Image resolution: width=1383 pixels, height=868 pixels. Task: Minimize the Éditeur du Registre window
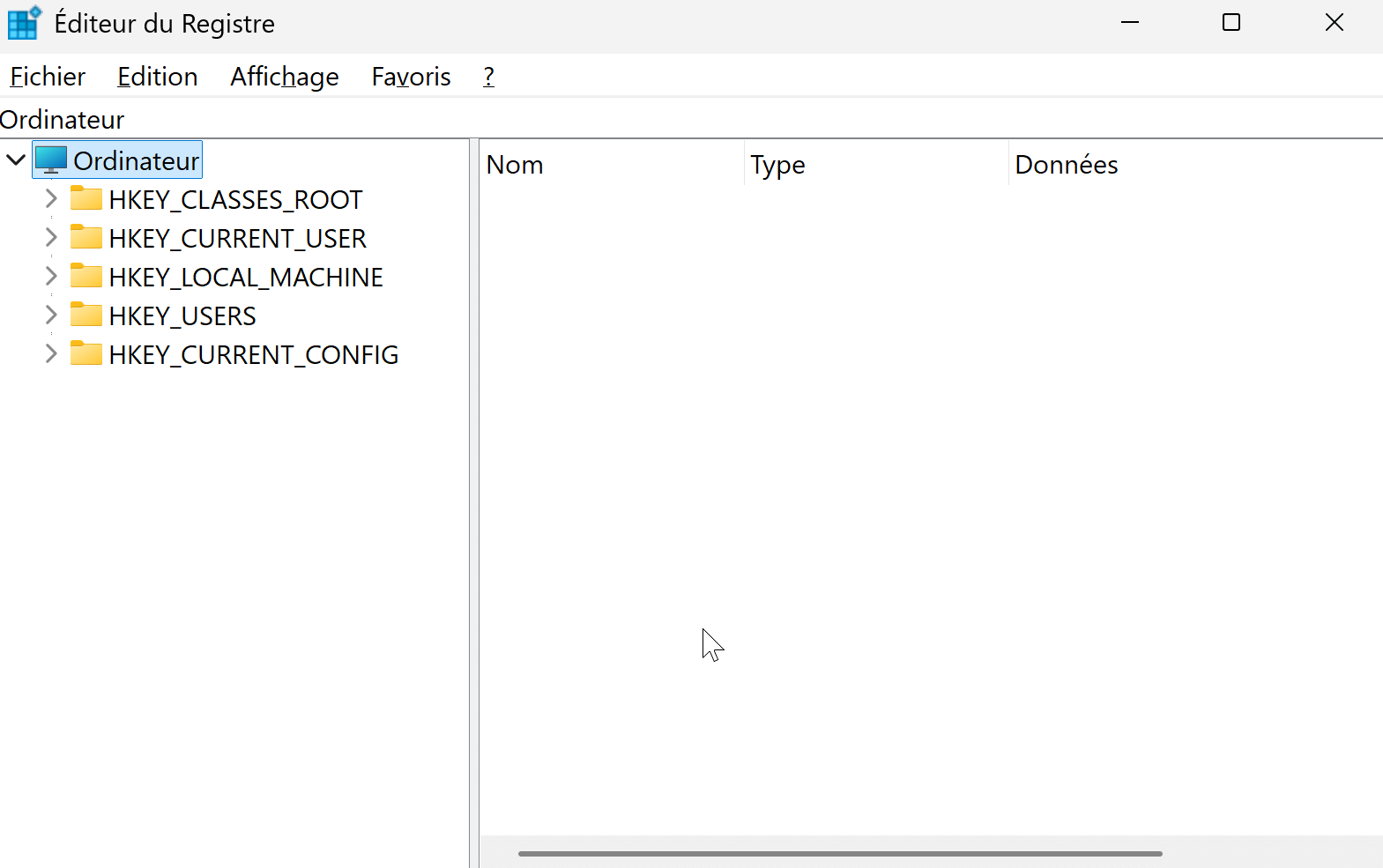[x=1130, y=23]
